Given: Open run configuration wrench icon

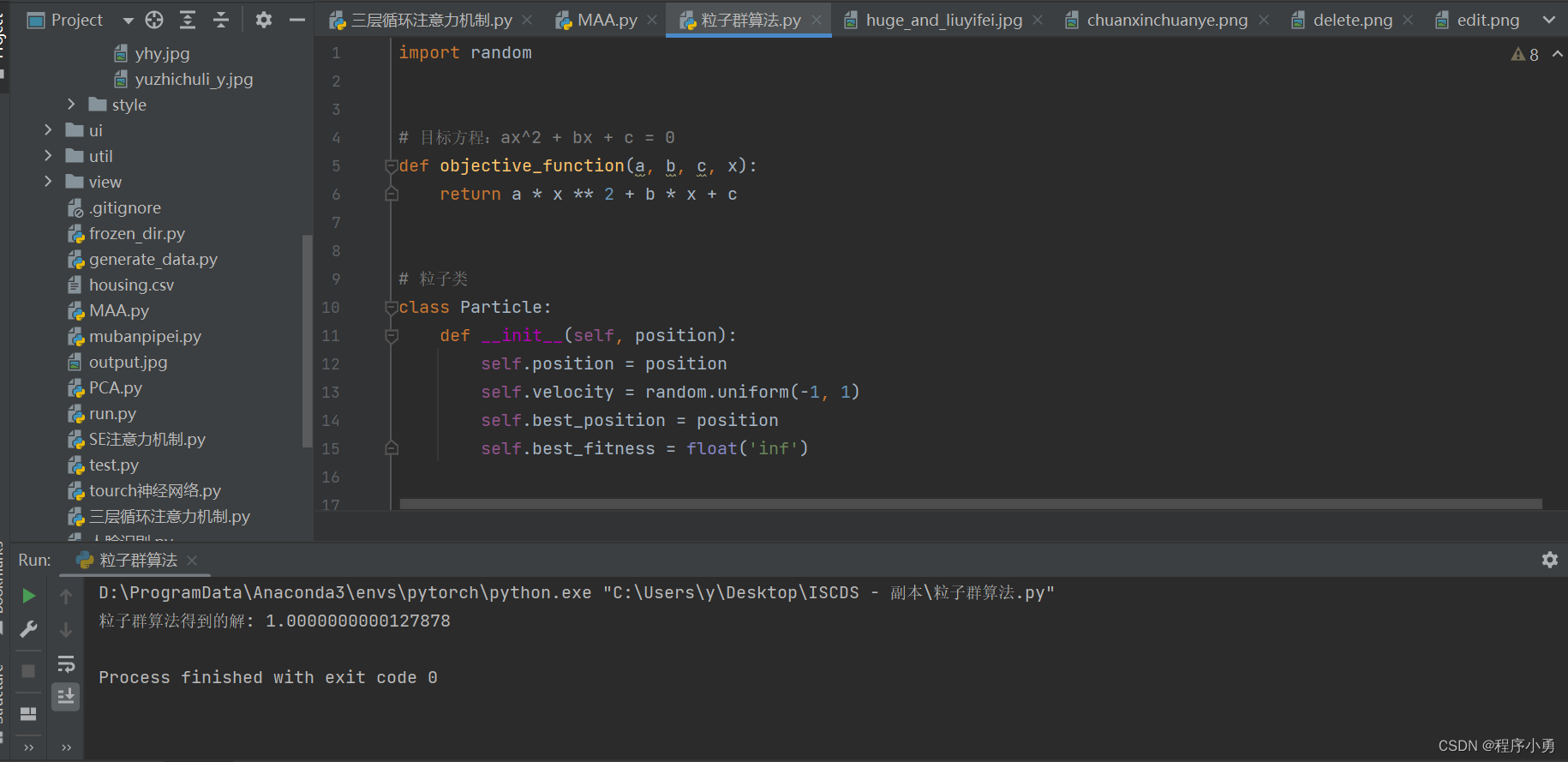Looking at the screenshot, I should tap(28, 630).
